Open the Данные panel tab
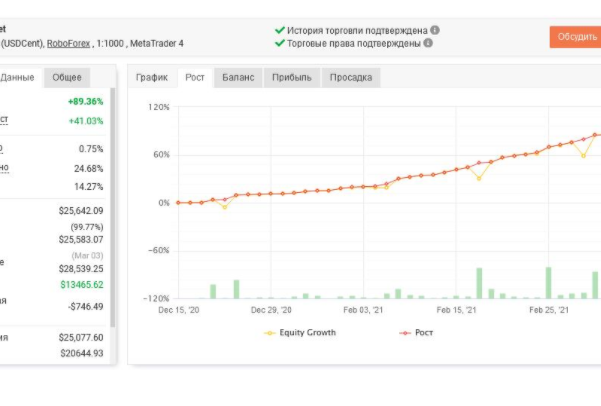The image size is (601, 406). coord(18,77)
